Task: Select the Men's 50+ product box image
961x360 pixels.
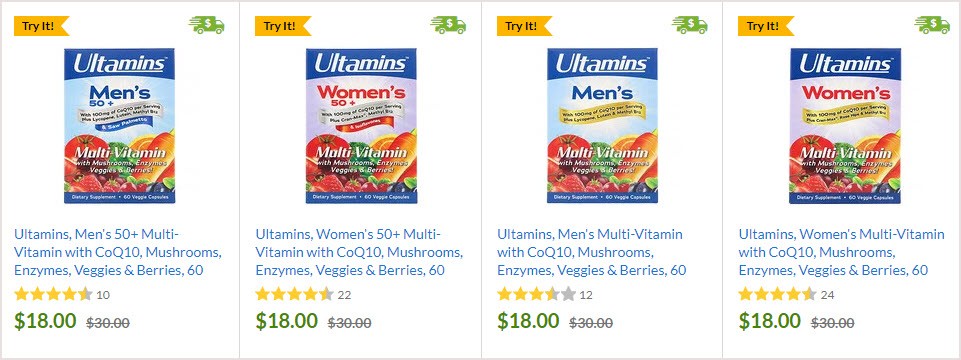Action: (120, 126)
